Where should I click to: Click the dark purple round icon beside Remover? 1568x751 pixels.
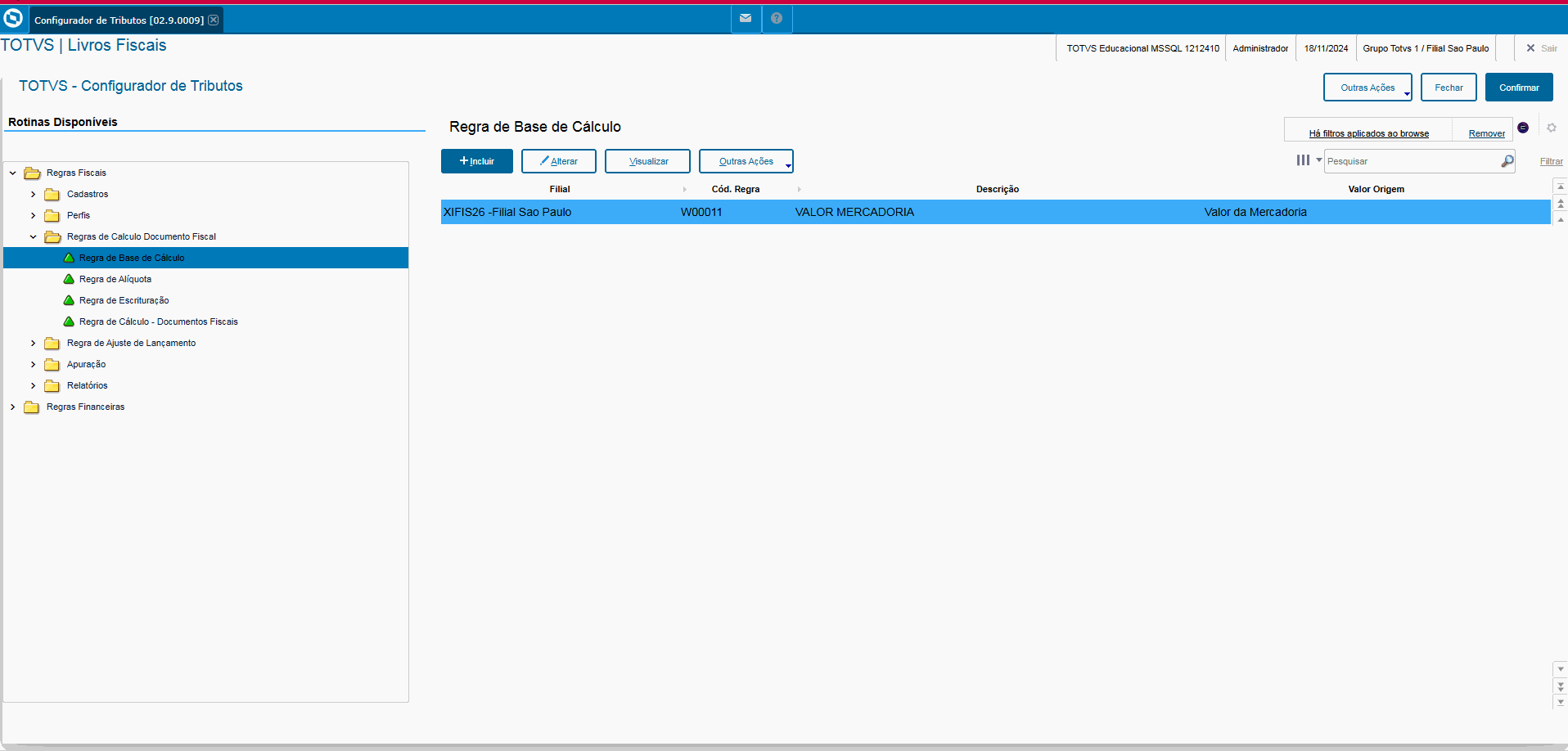click(x=1523, y=128)
